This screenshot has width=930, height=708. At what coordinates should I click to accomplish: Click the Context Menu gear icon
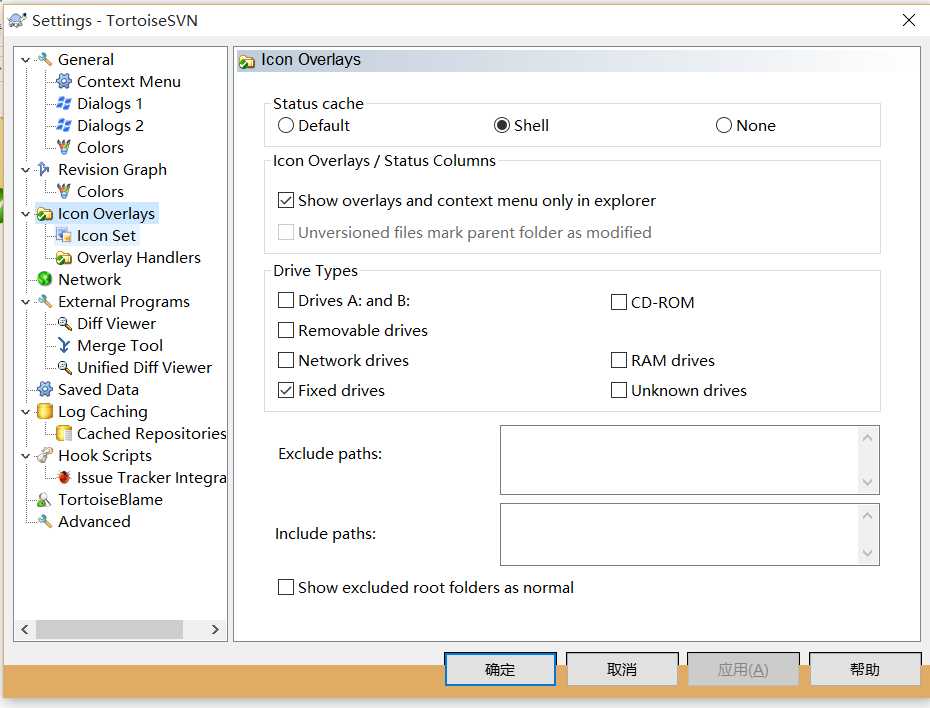(x=64, y=81)
